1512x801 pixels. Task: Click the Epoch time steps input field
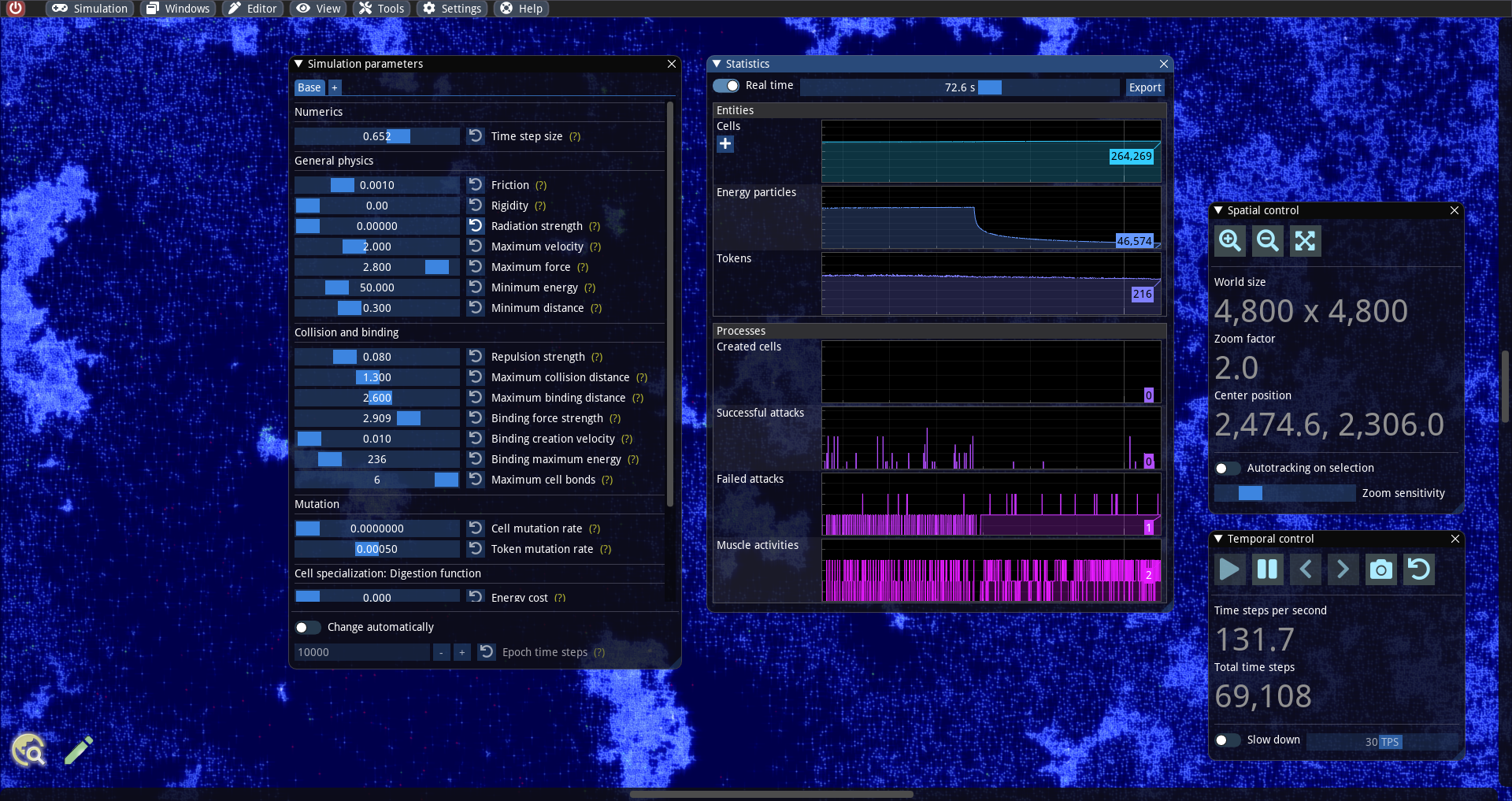[362, 652]
